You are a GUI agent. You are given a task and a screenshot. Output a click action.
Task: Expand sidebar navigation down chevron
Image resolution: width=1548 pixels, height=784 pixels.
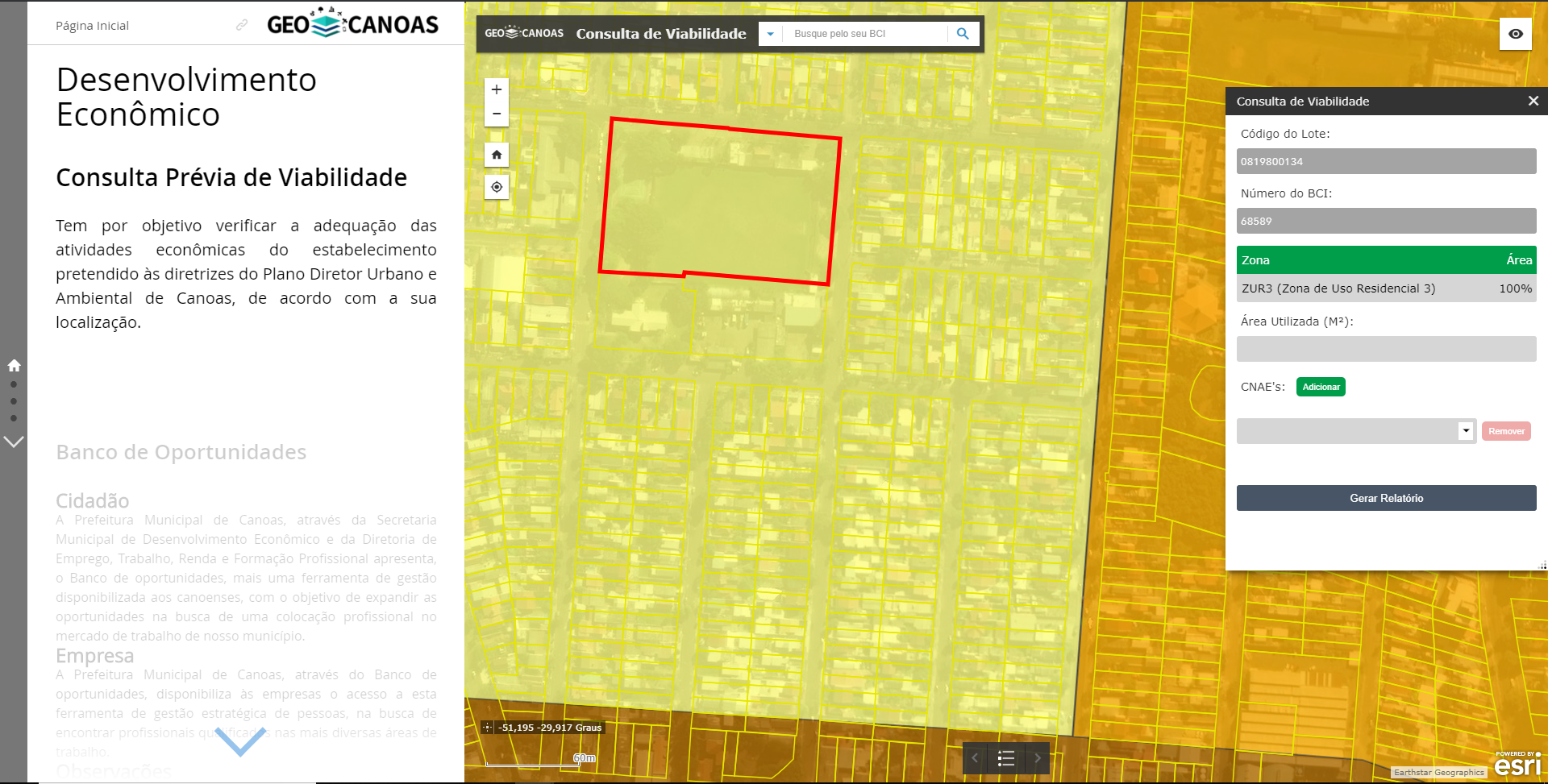[x=14, y=442]
